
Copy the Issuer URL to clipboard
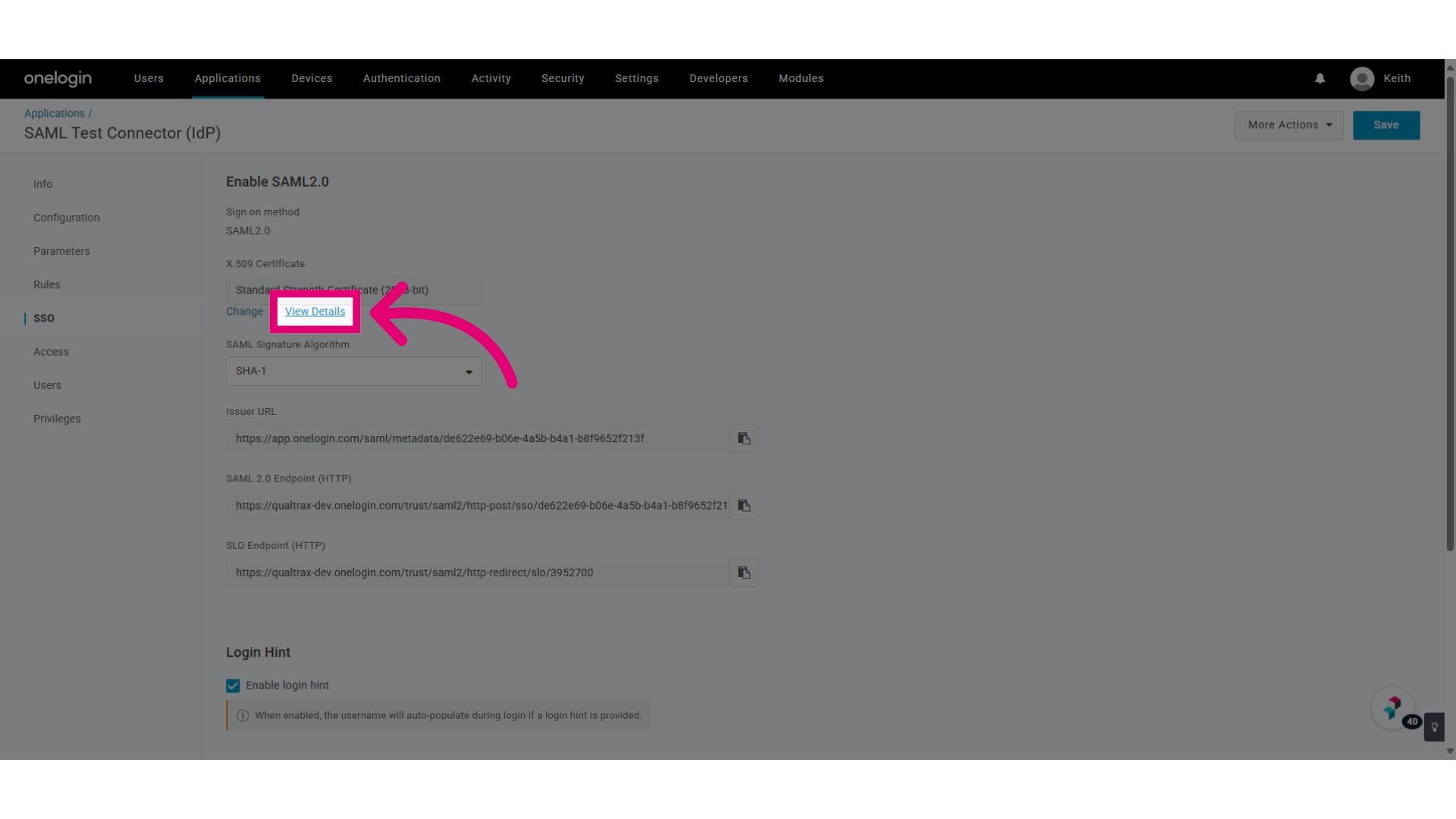(x=744, y=438)
